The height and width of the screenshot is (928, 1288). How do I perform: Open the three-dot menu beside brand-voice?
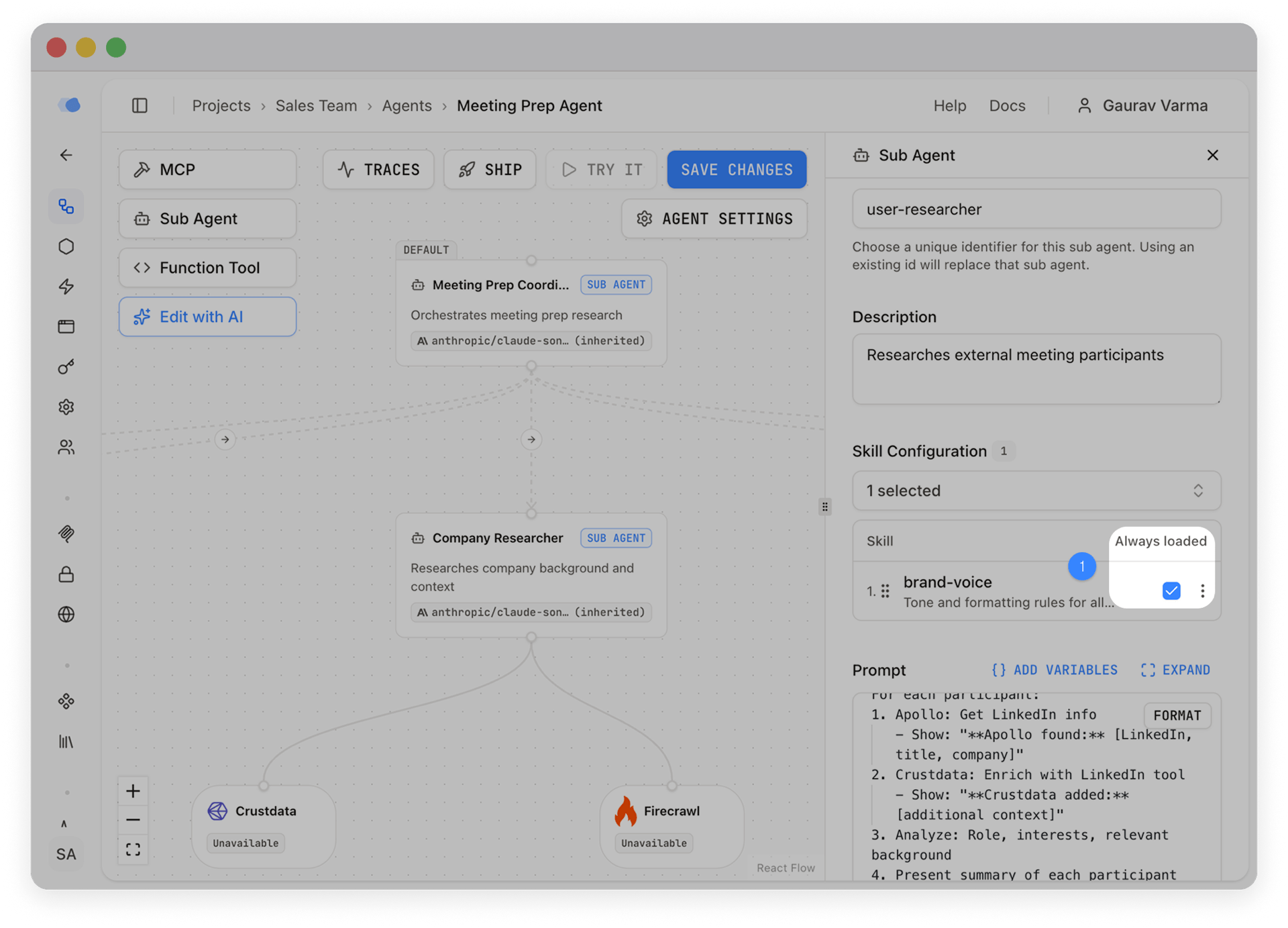coord(1203,591)
